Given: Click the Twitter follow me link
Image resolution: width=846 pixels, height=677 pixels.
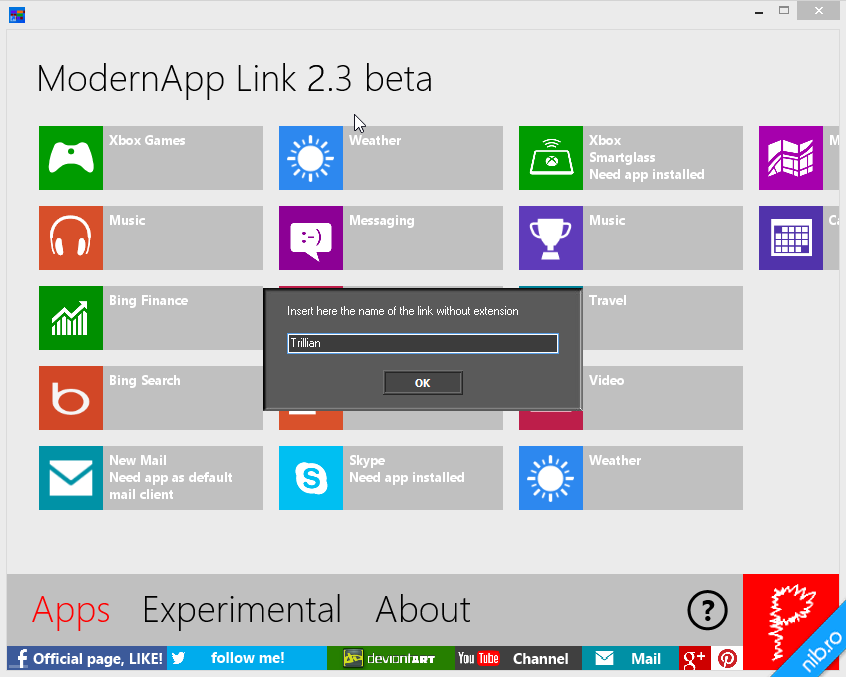Looking at the screenshot, I should [247, 658].
